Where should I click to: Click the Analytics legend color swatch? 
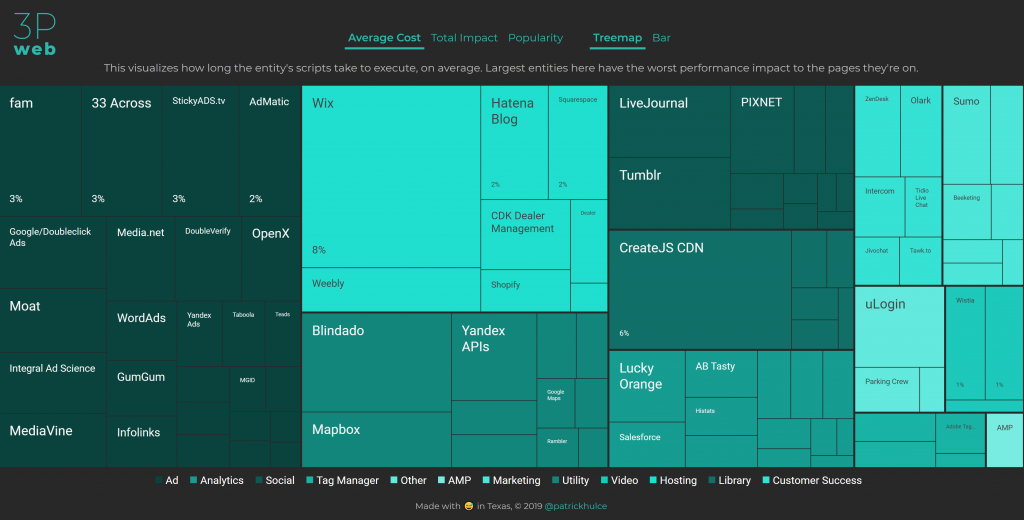(193, 480)
